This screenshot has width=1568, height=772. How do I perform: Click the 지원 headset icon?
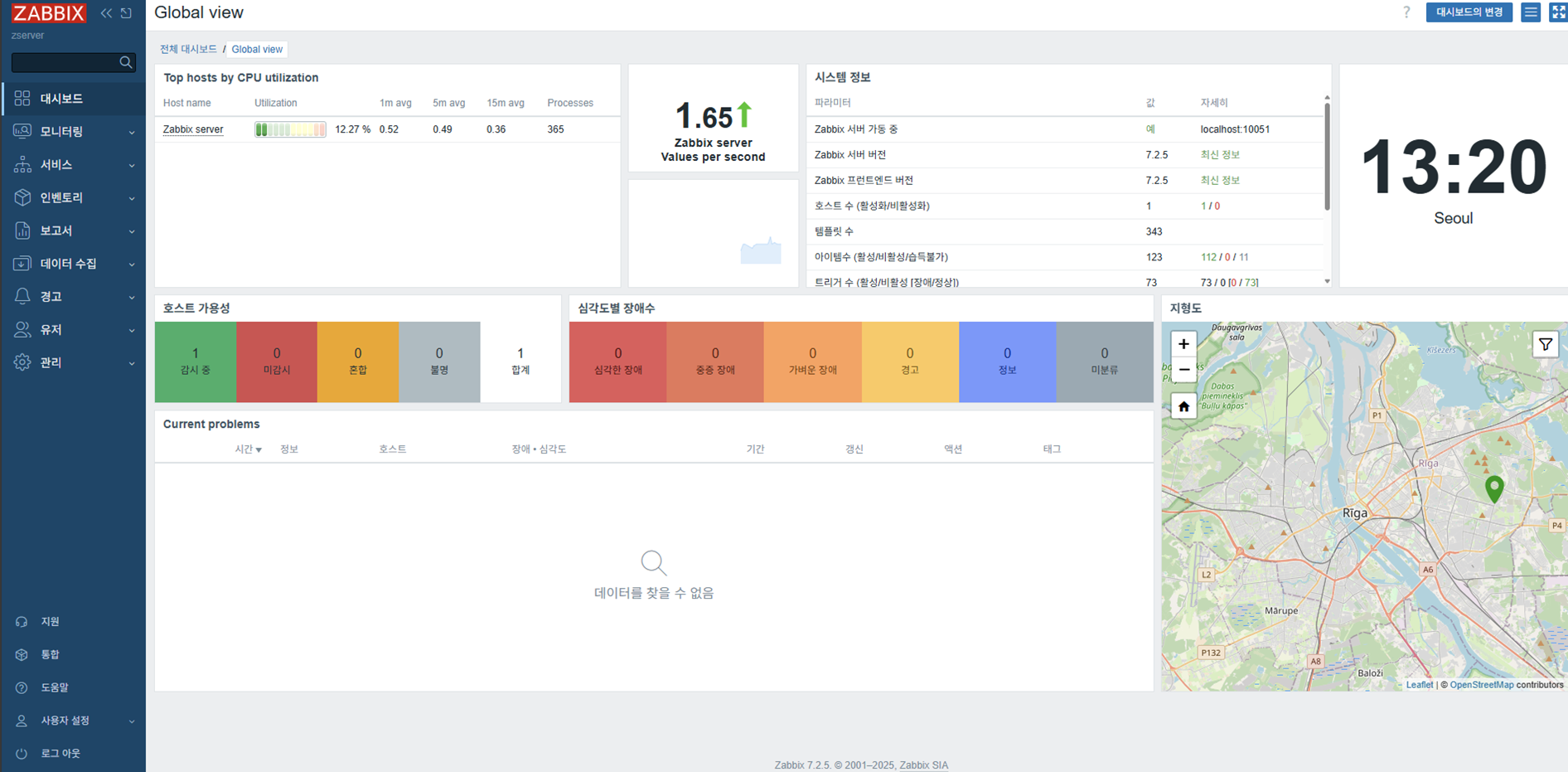pos(22,622)
